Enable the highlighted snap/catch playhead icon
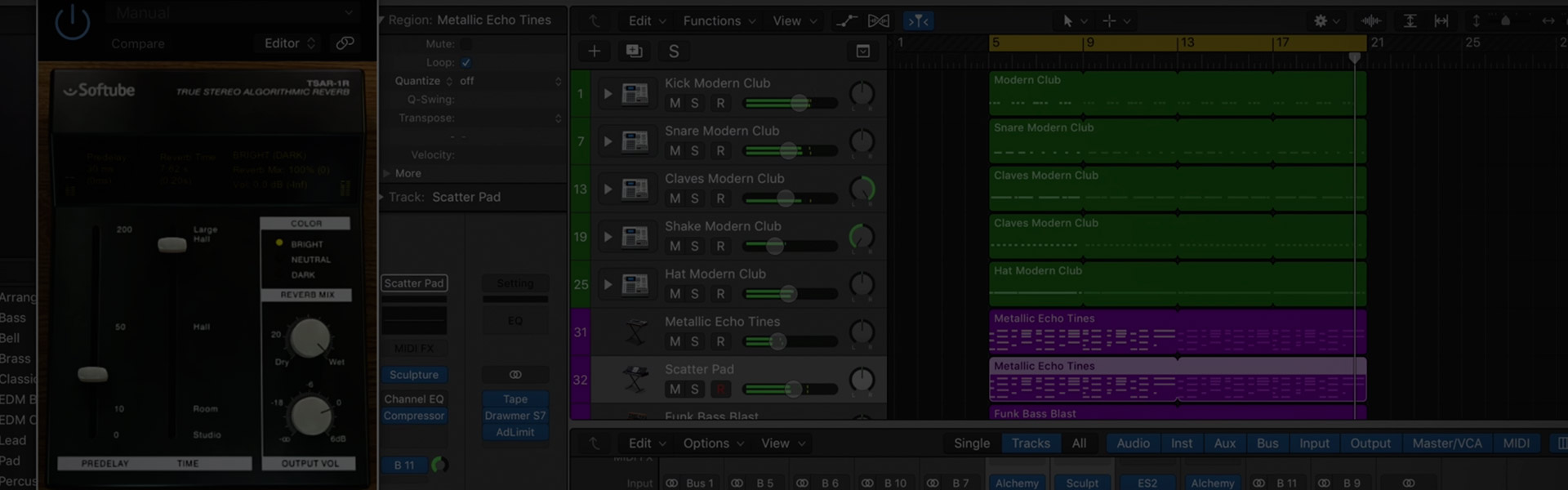This screenshot has height=490, width=1568. (919, 21)
